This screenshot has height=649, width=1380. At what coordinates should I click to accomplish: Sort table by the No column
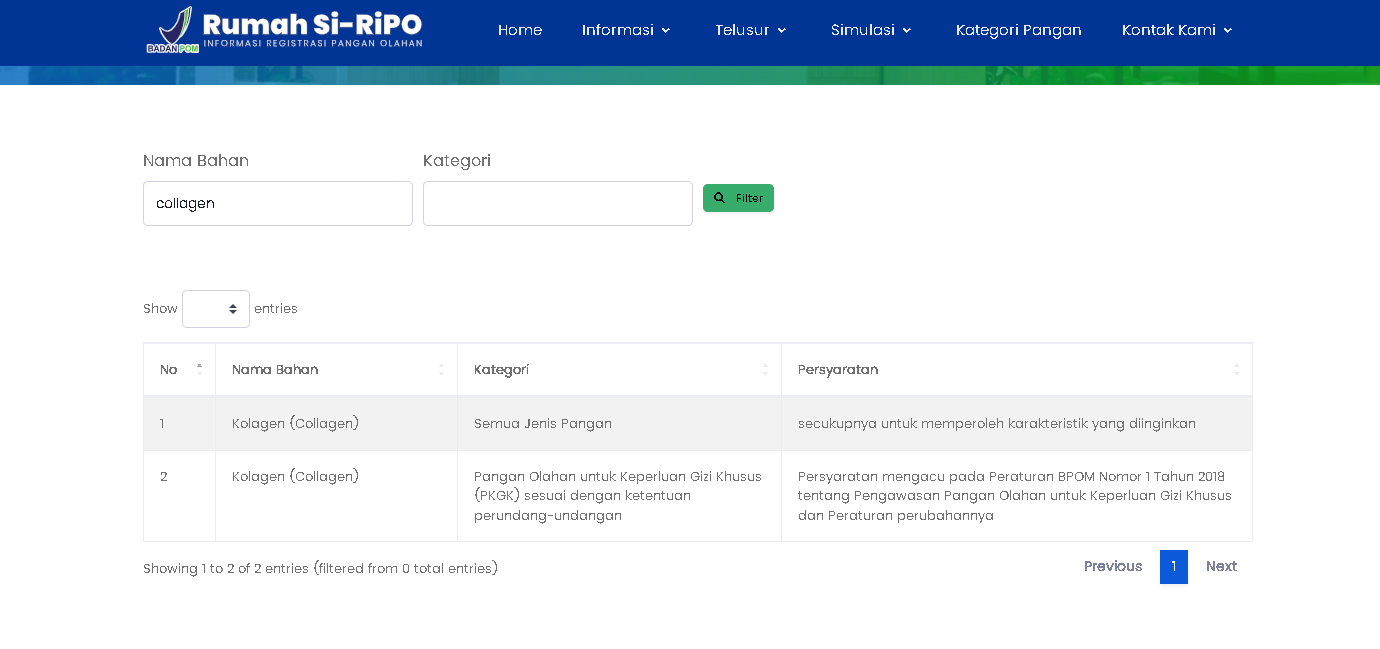coord(179,370)
